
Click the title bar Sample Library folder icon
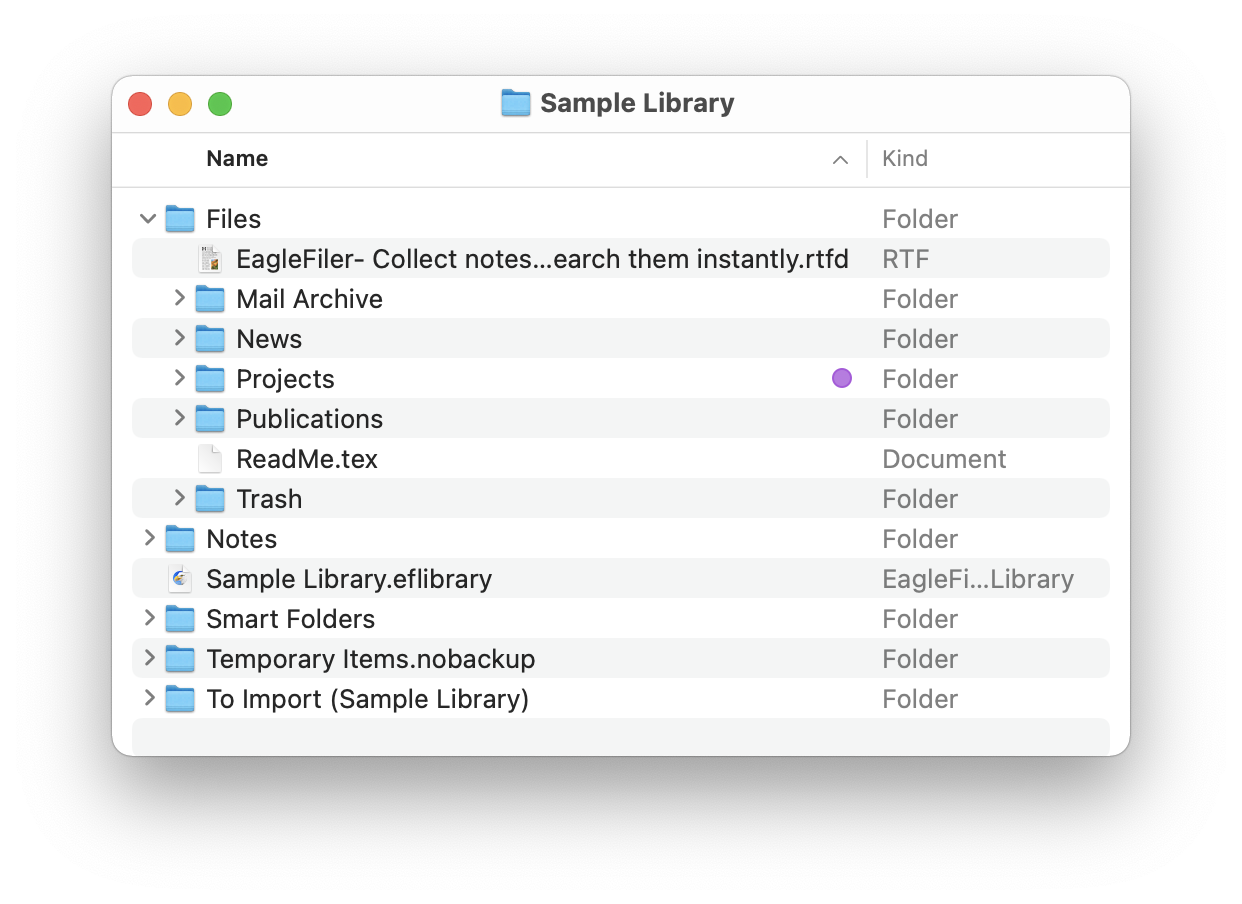[515, 103]
